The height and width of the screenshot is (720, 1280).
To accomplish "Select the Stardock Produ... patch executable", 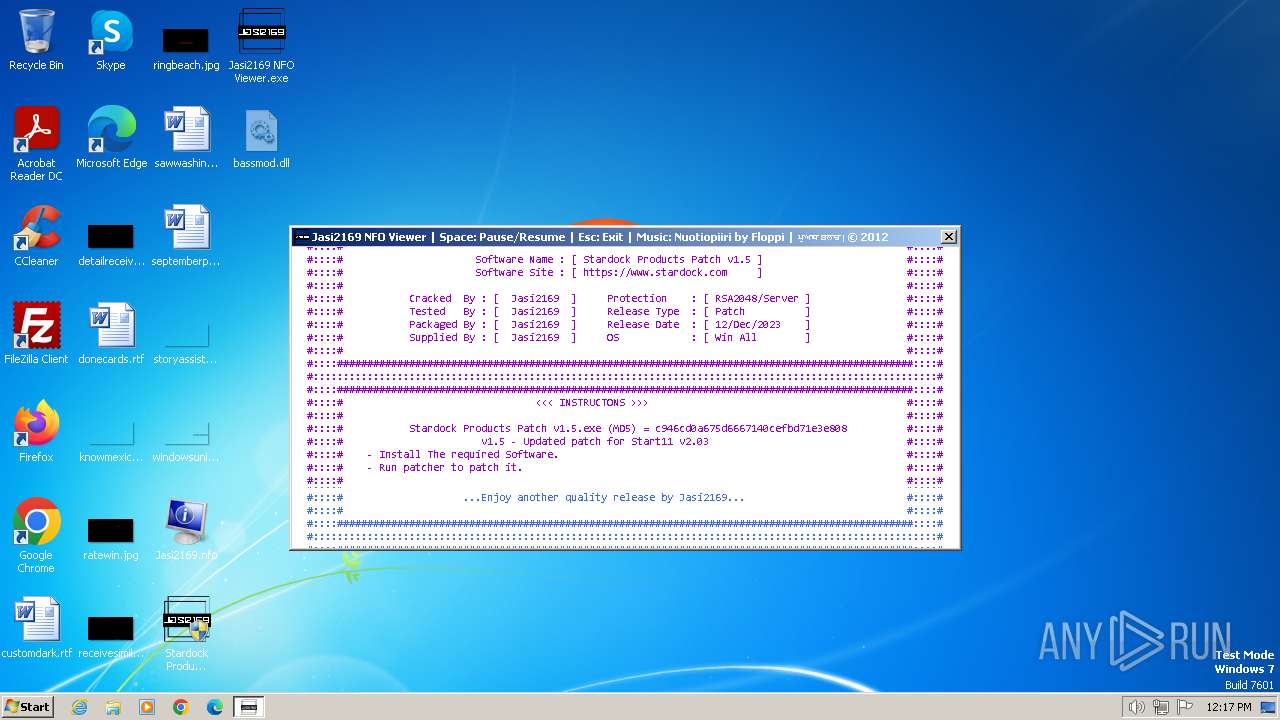I will tap(186, 633).
